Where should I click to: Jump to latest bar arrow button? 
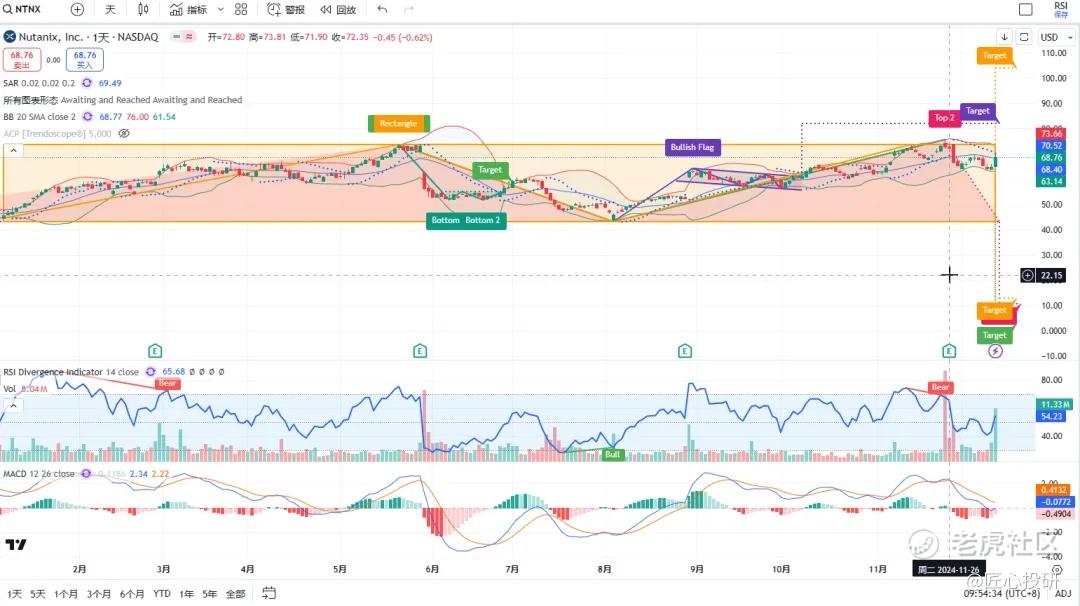click(1004, 37)
